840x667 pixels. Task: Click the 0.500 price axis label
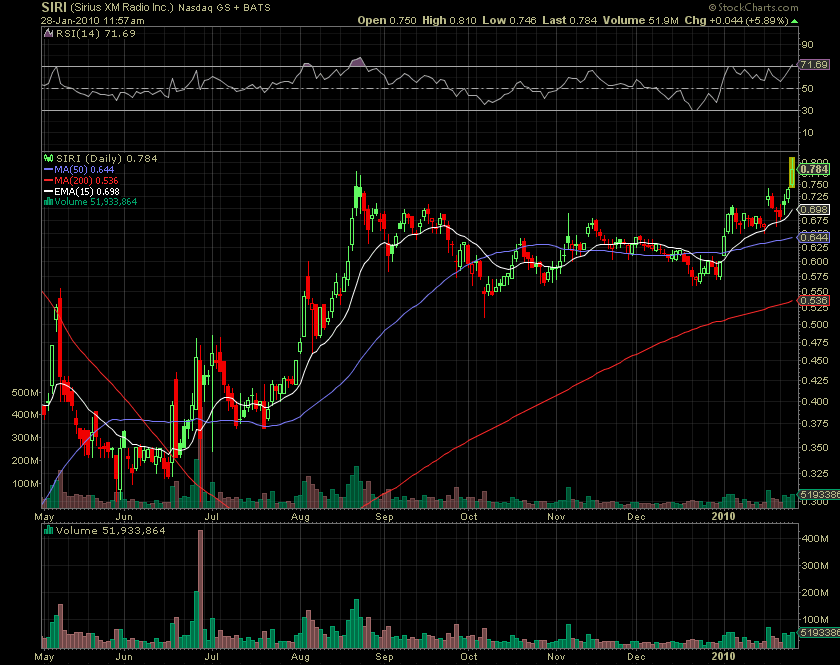point(815,325)
